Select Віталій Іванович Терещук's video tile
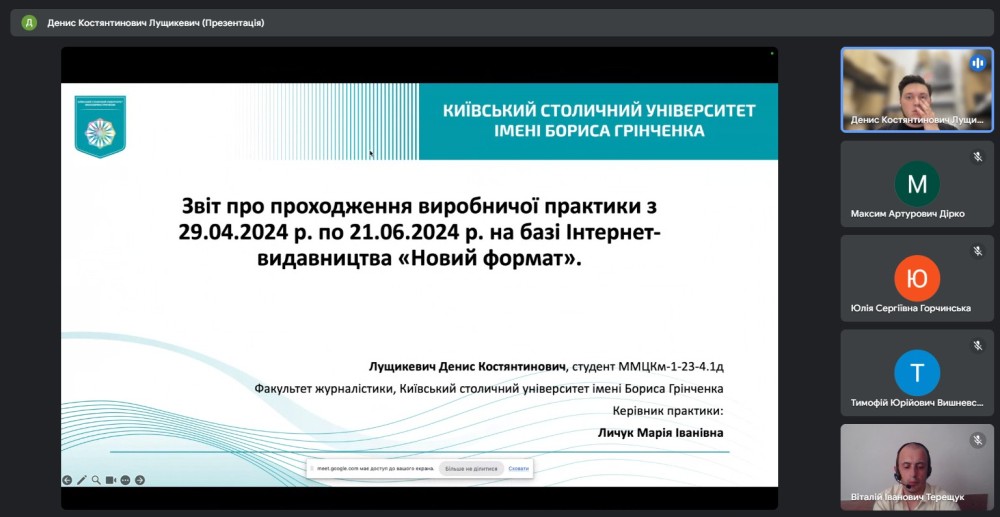 pyautogui.click(x=916, y=467)
